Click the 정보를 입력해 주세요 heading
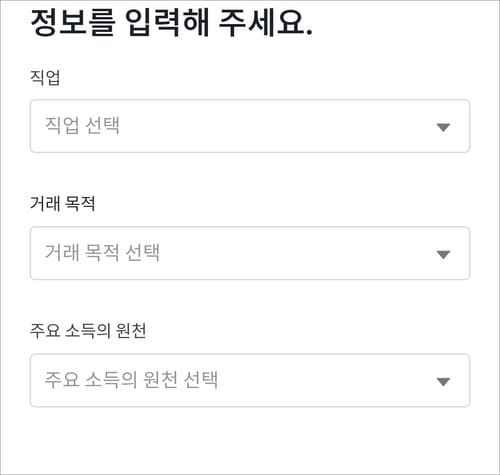The height and width of the screenshot is (475, 500). click(x=172, y=22)
